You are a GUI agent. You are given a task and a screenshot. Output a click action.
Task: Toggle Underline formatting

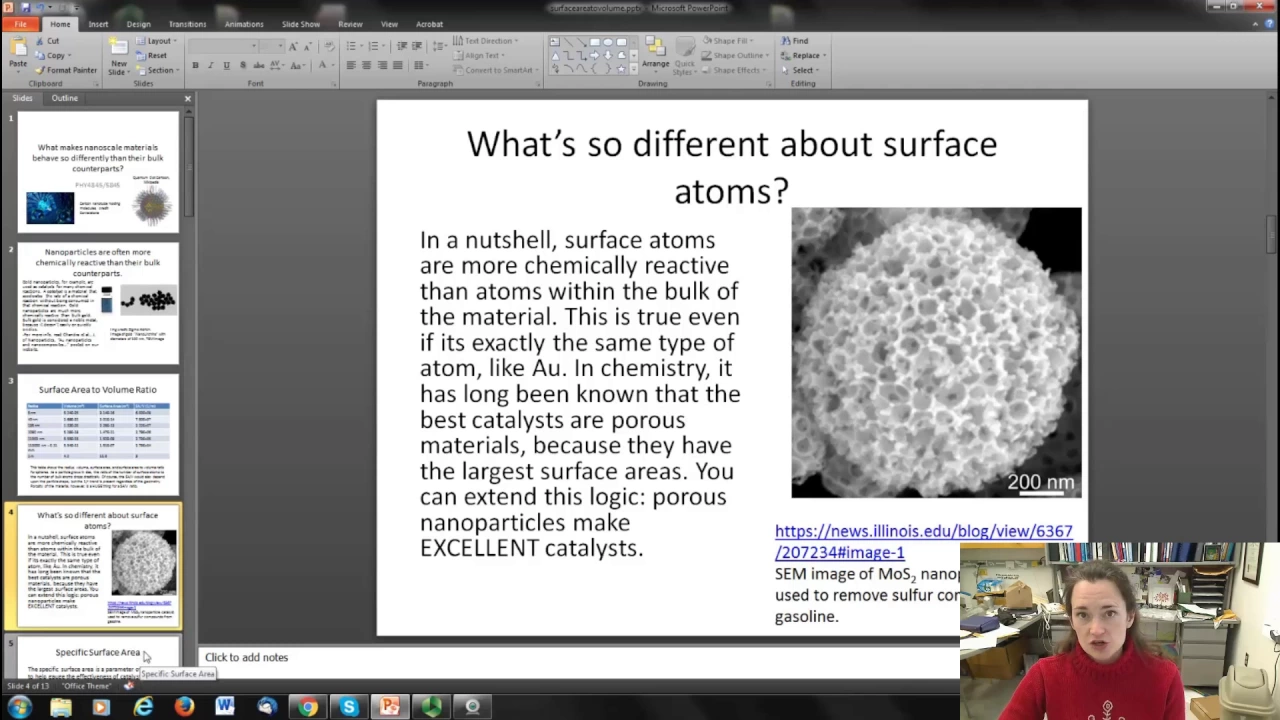(x=226, y=66)
